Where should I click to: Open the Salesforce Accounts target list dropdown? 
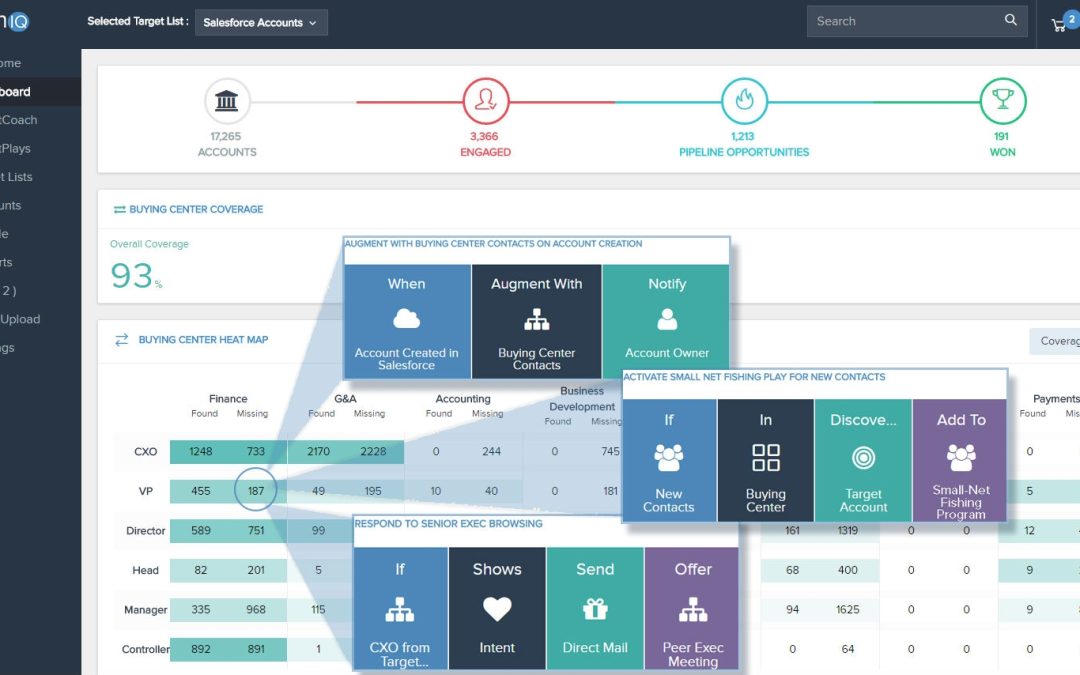(x=261, y=22)
